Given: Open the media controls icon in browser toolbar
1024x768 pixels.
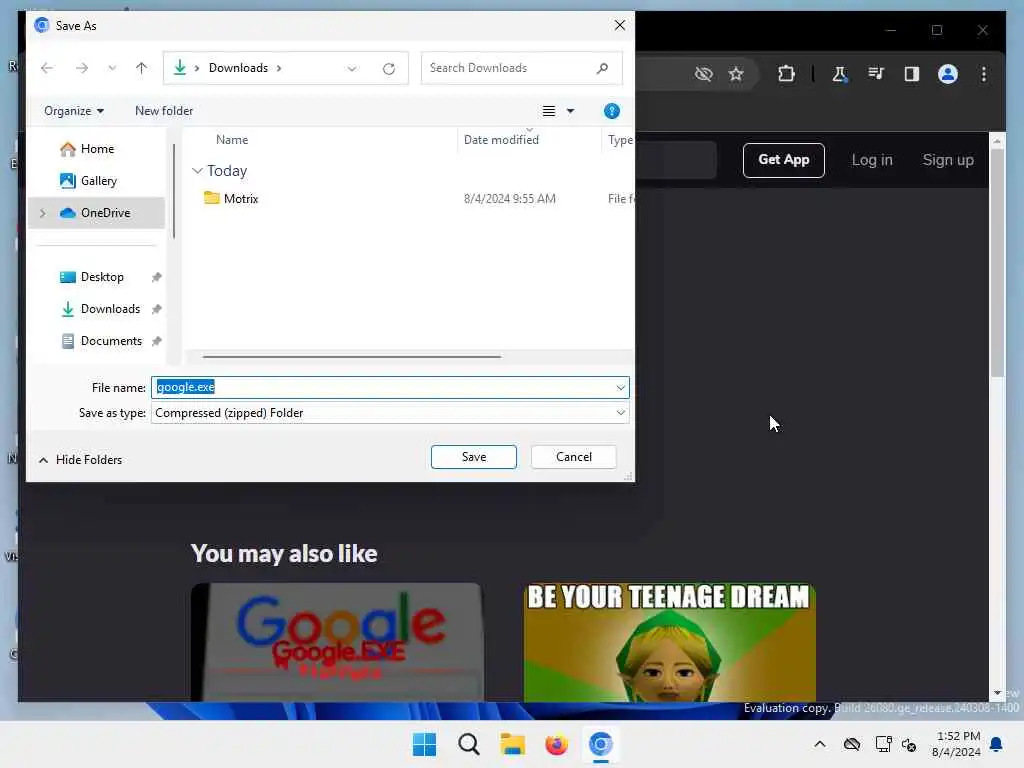Looking at the screenshot, I should 876,74.
